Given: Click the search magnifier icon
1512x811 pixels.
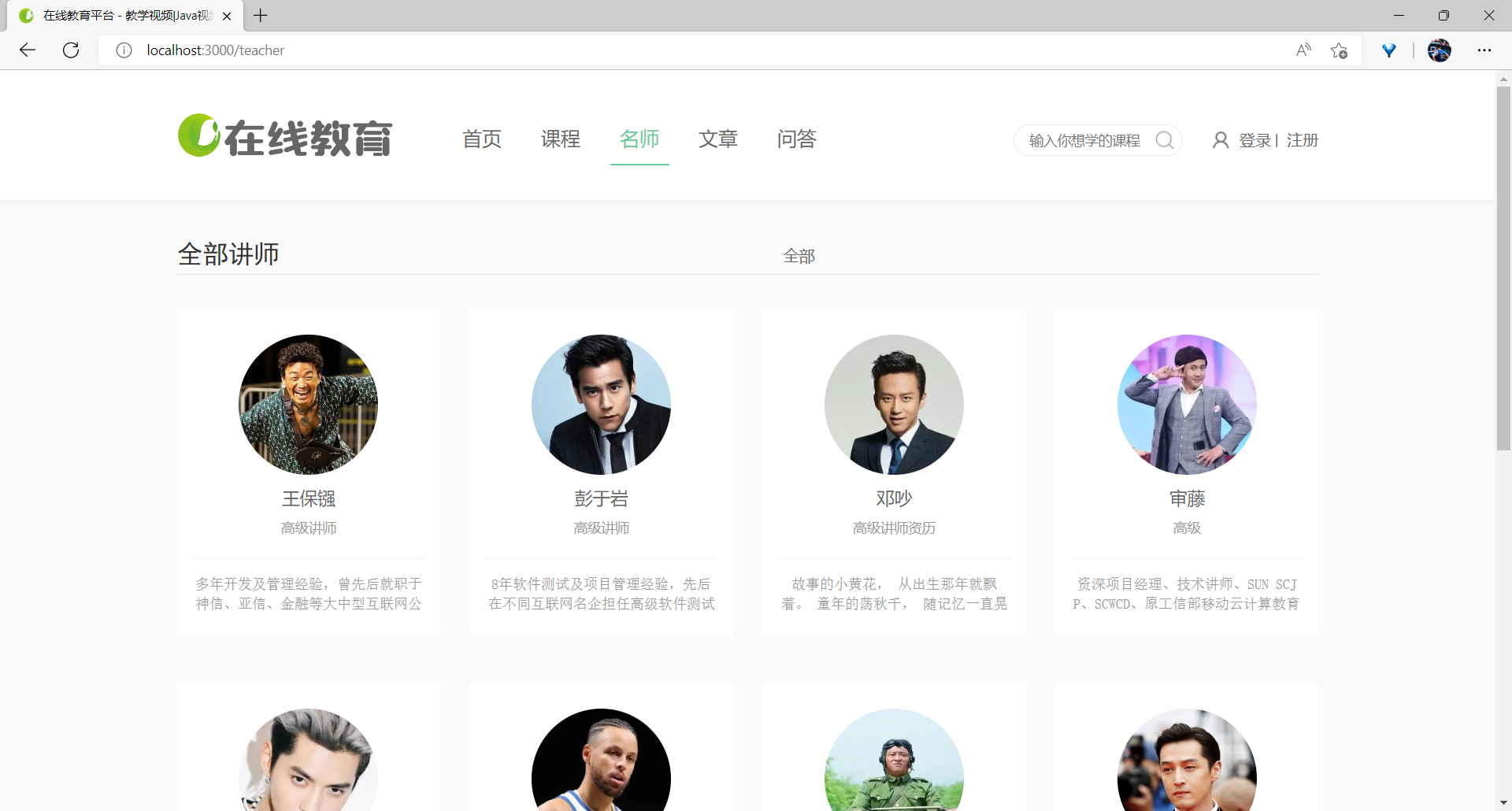Looking at the screenshot, I should [1165, 139].
